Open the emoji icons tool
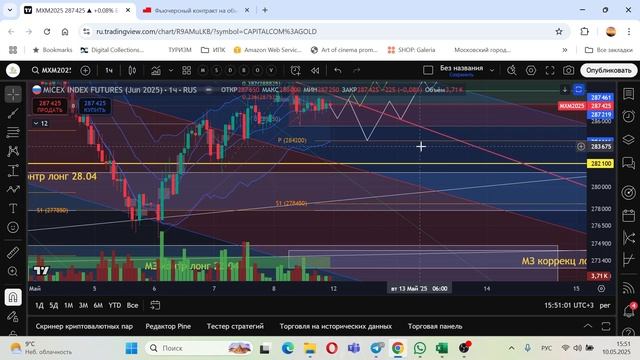Image resolution: width=640 pixels, height=360 pixels. point(13,227)
